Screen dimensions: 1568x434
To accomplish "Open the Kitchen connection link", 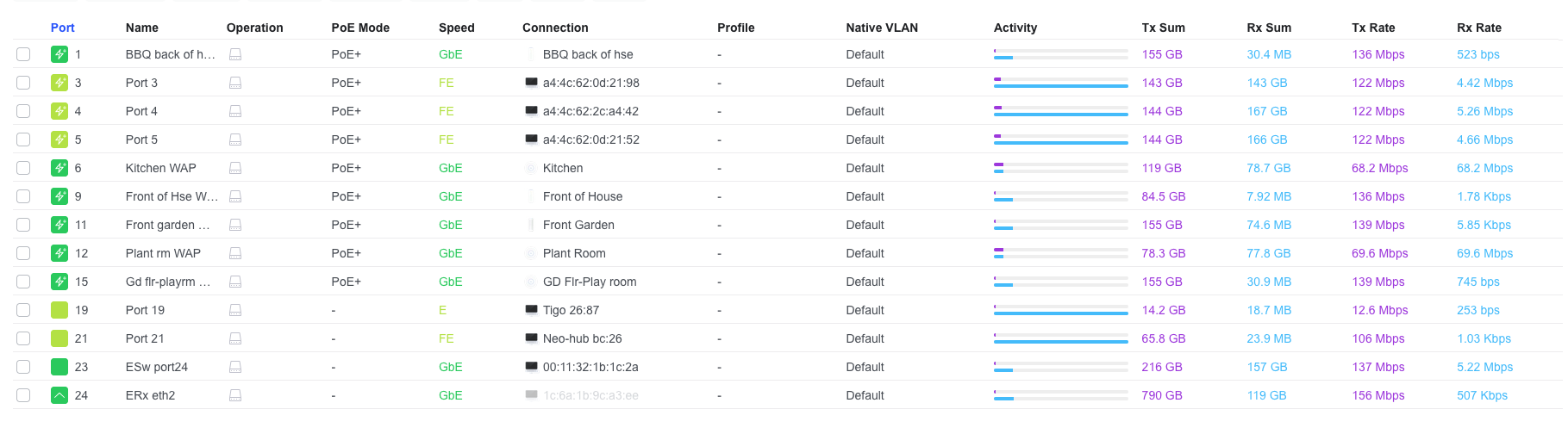I will 563,168.
